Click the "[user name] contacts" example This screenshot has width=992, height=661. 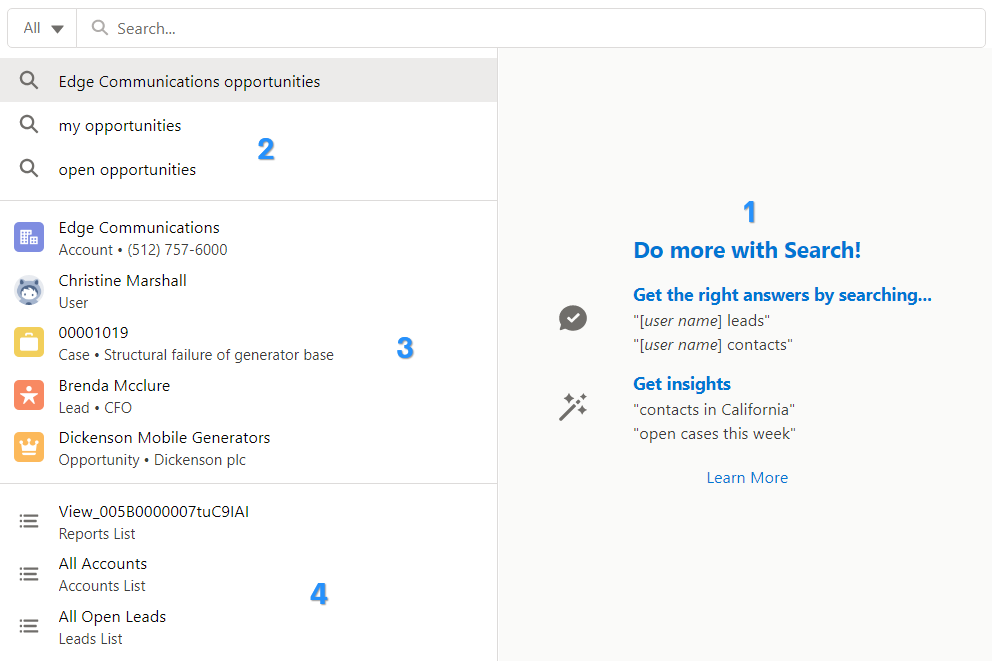tap(713, 345)
